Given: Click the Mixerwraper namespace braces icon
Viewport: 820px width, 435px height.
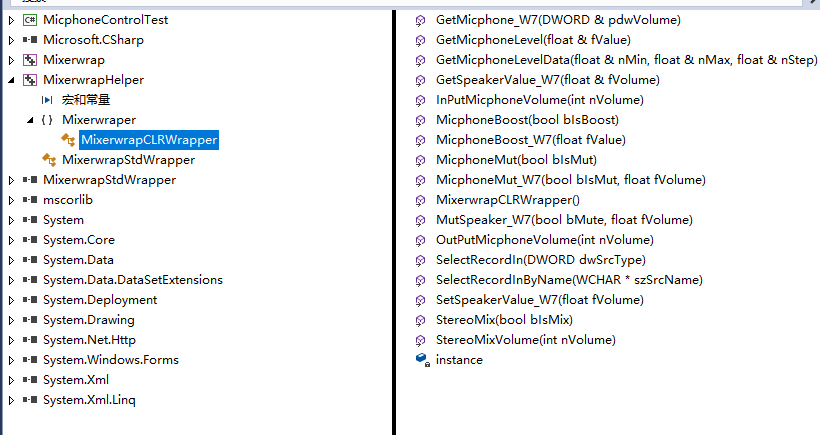Looking at the screenshot, I should point(47,120).
